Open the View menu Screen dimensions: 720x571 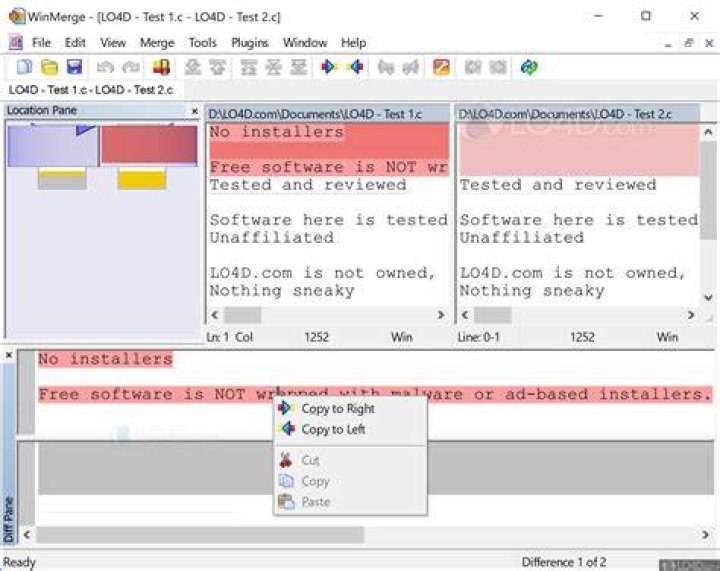click(113, 43)
